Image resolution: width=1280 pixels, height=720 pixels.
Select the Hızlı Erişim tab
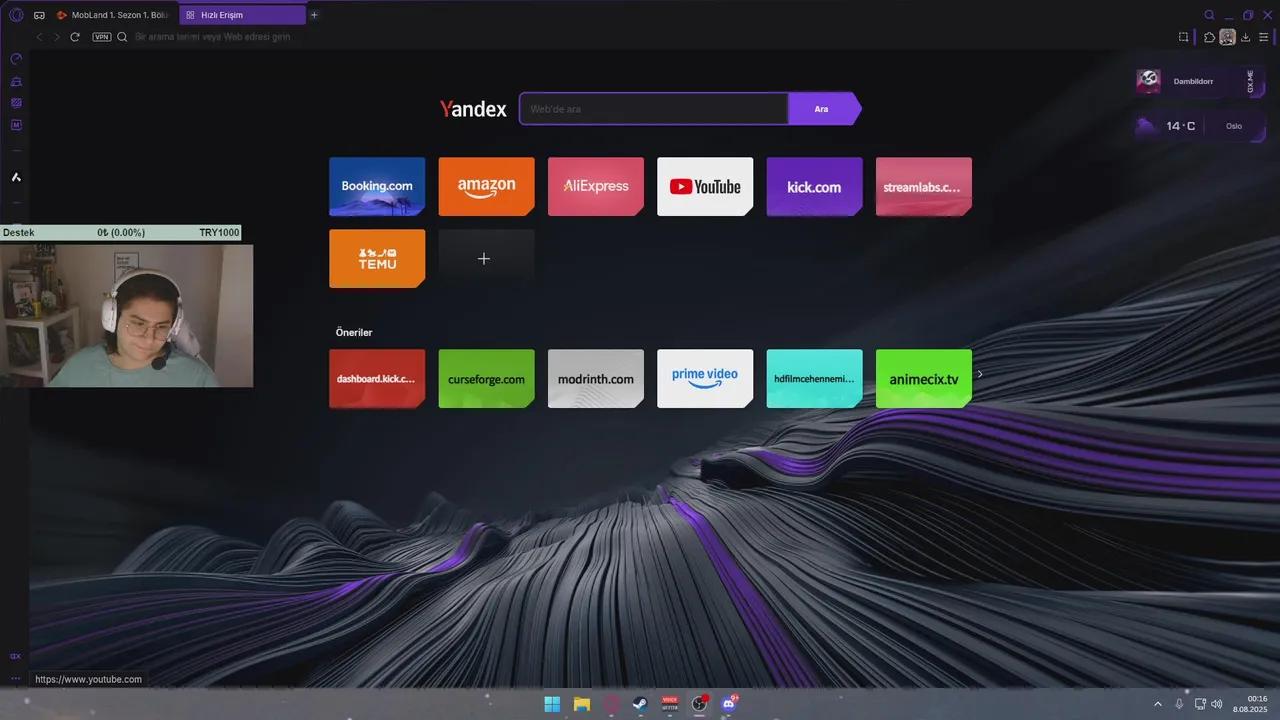[x=242, y=15]
